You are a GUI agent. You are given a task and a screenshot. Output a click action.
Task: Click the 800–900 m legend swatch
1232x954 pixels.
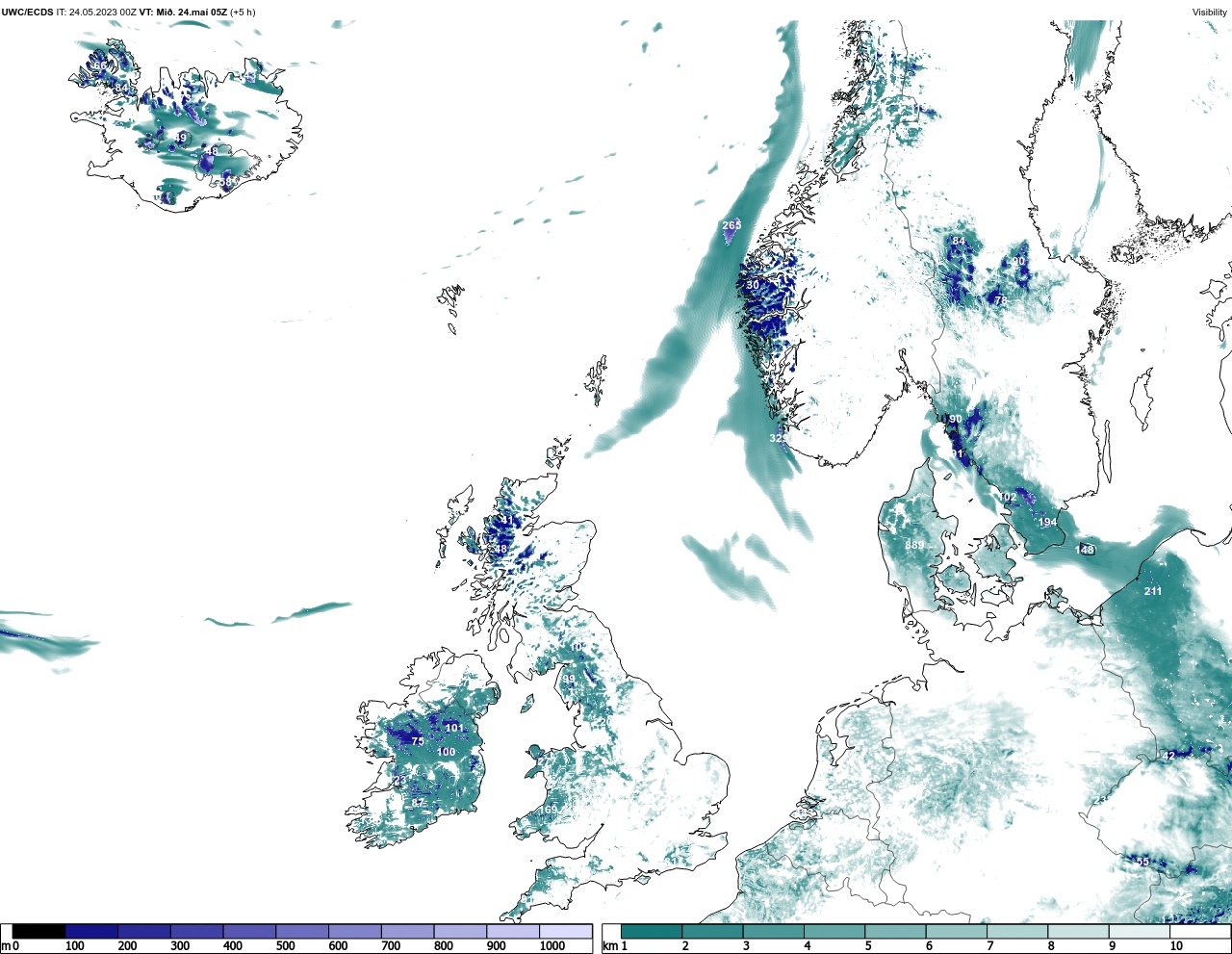click(x=460, y=931)
